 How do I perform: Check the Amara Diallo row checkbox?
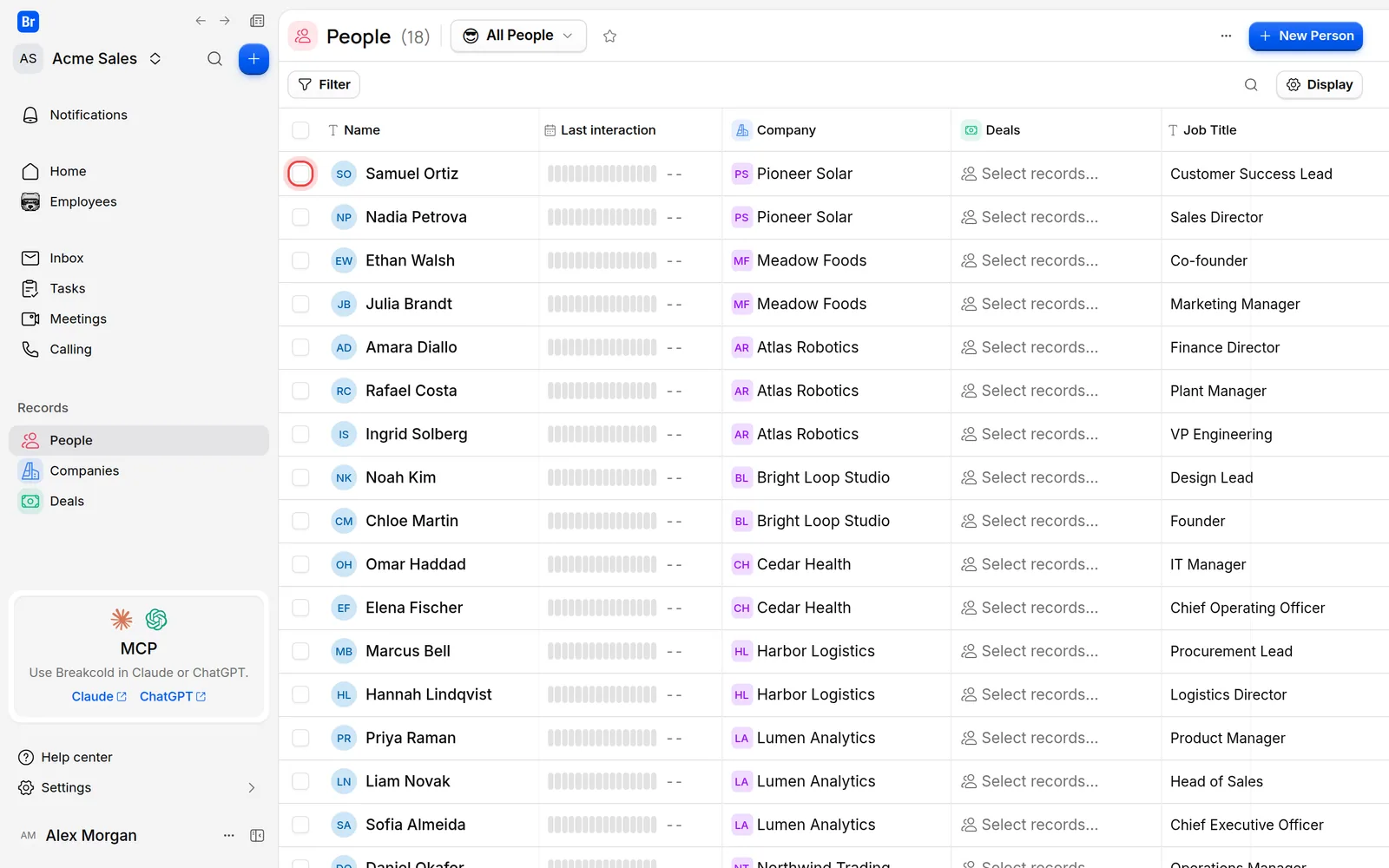(x=300, y=347)
